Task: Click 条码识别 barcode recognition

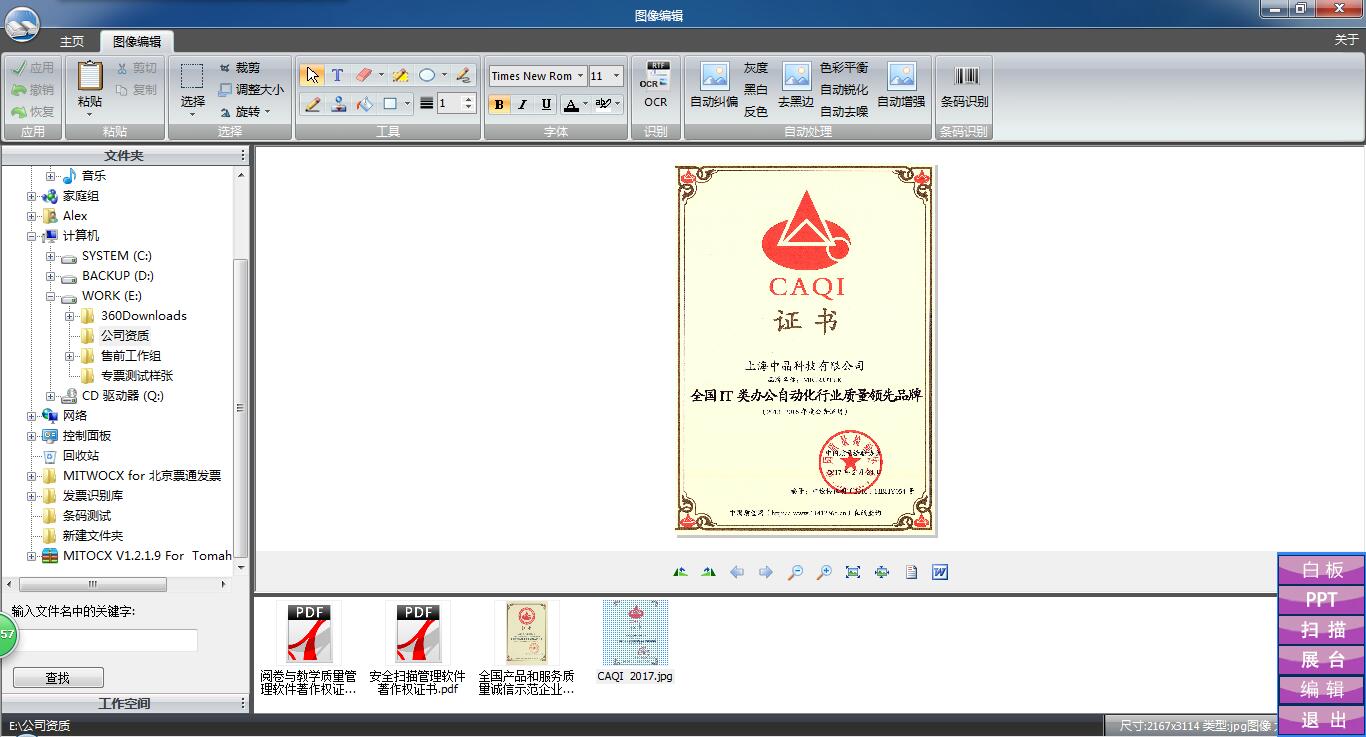Action: coord(965,85)
